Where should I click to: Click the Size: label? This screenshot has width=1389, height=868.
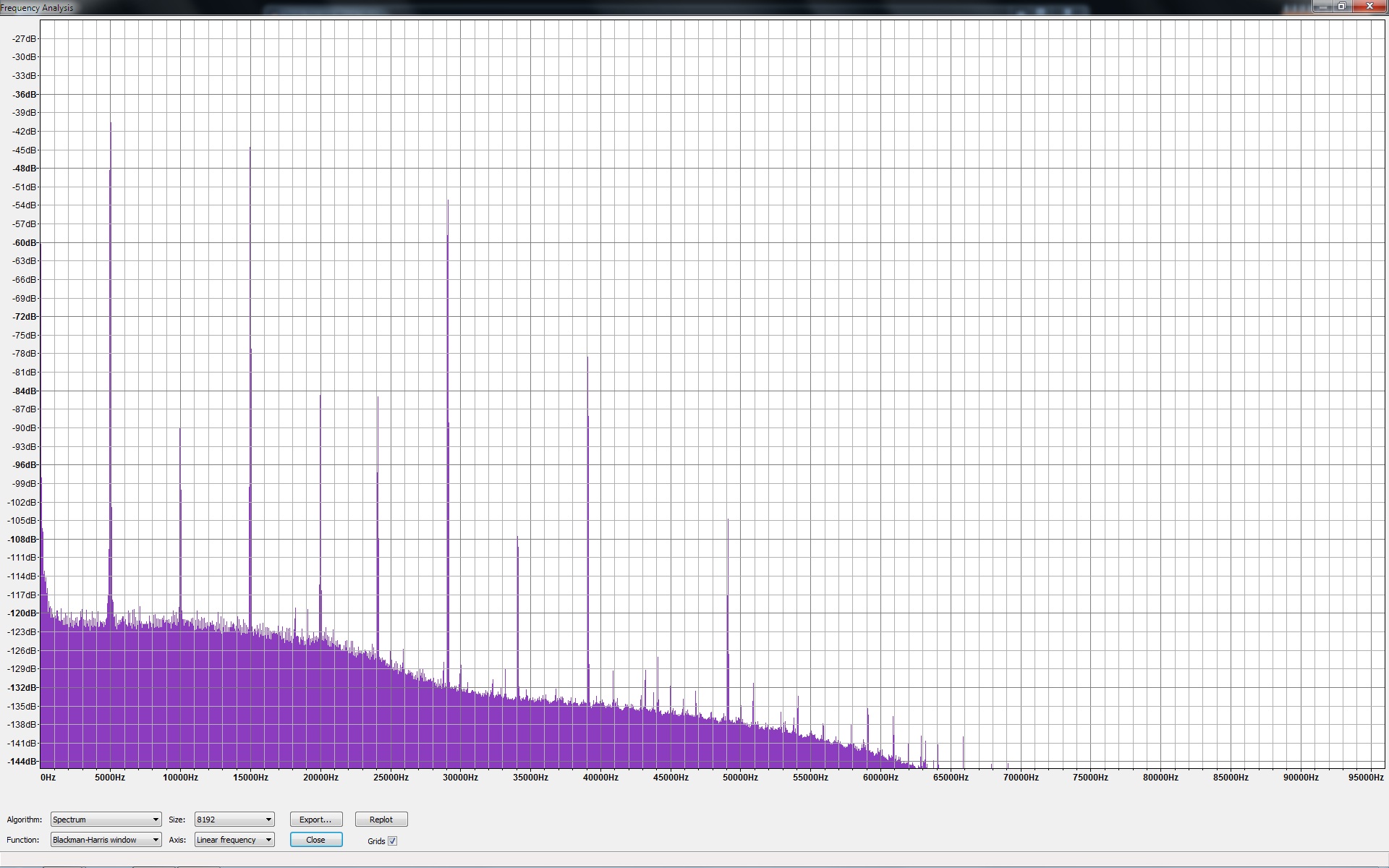(177, 820)
